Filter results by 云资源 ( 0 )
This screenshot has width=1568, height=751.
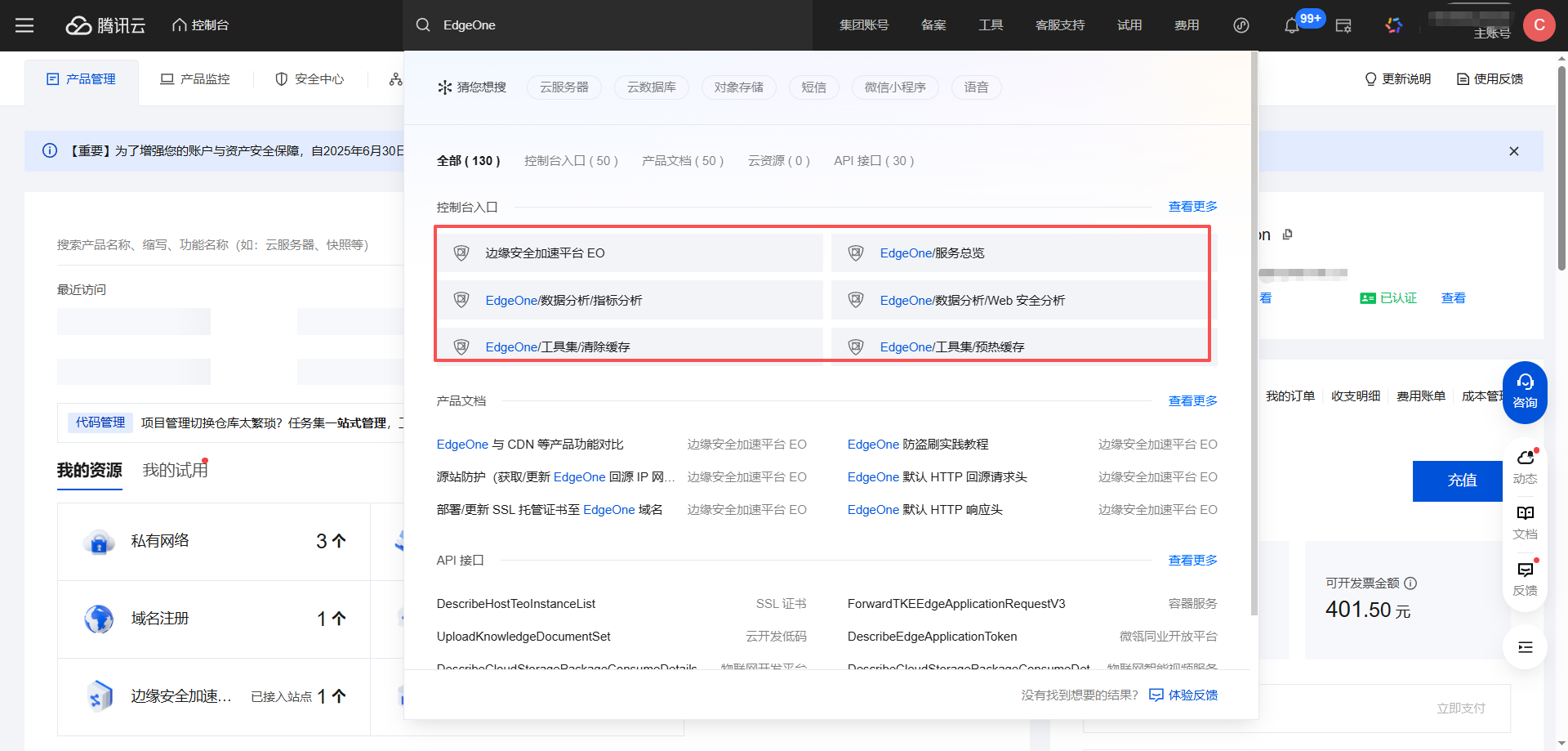[x=779, y=161]
